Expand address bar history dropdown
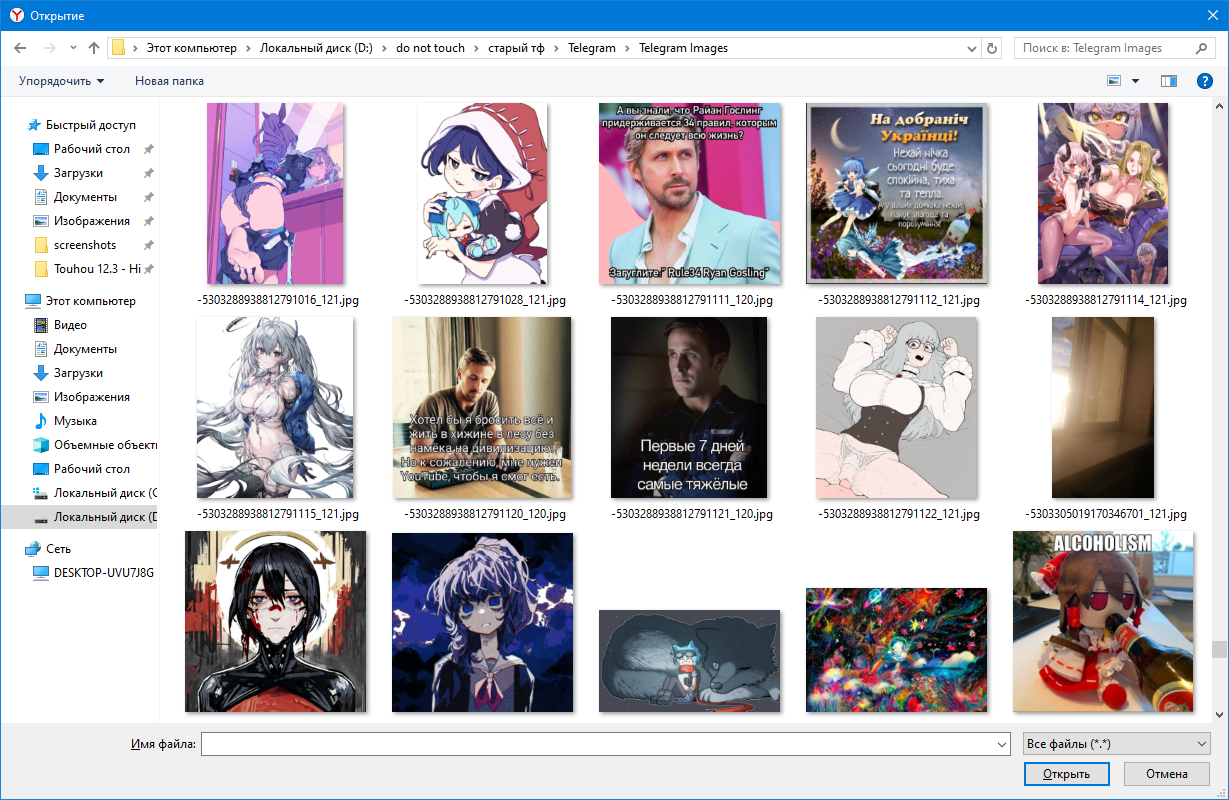 click(972, 48)
